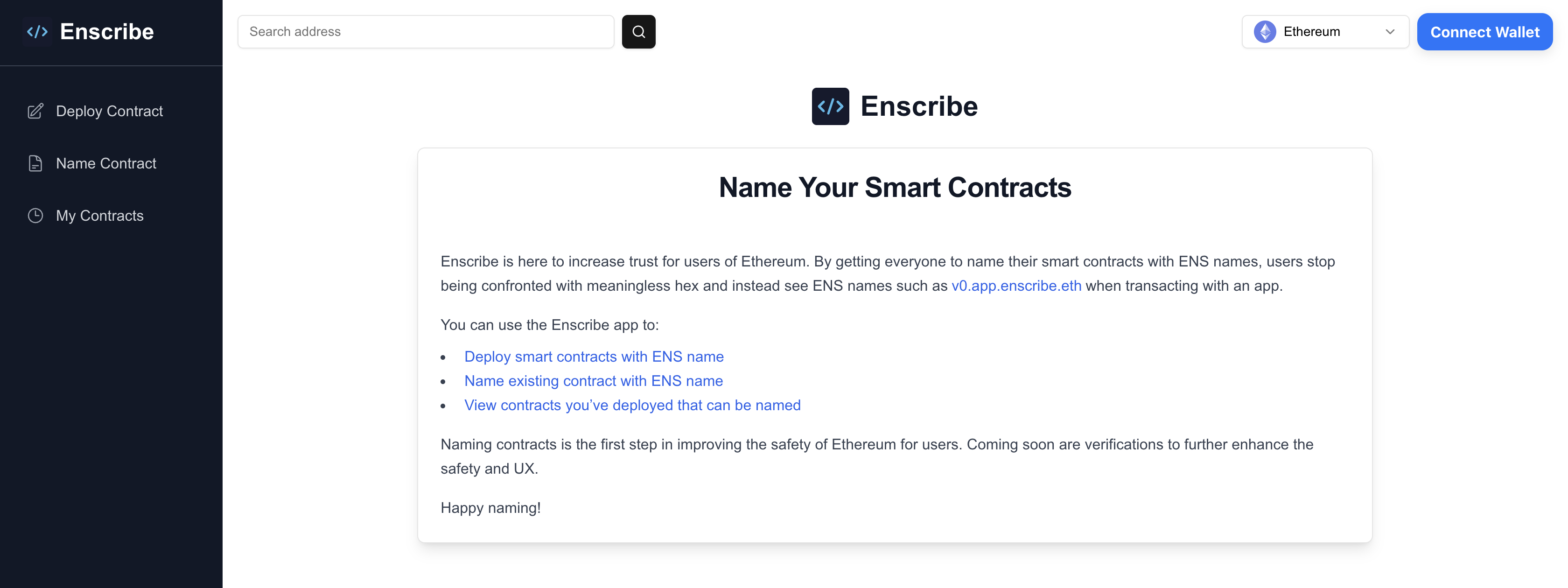The width and height of the screenshot is (1568, 588).
Task: Click the Name Your Smart Contracts heading
Action: 894,188
